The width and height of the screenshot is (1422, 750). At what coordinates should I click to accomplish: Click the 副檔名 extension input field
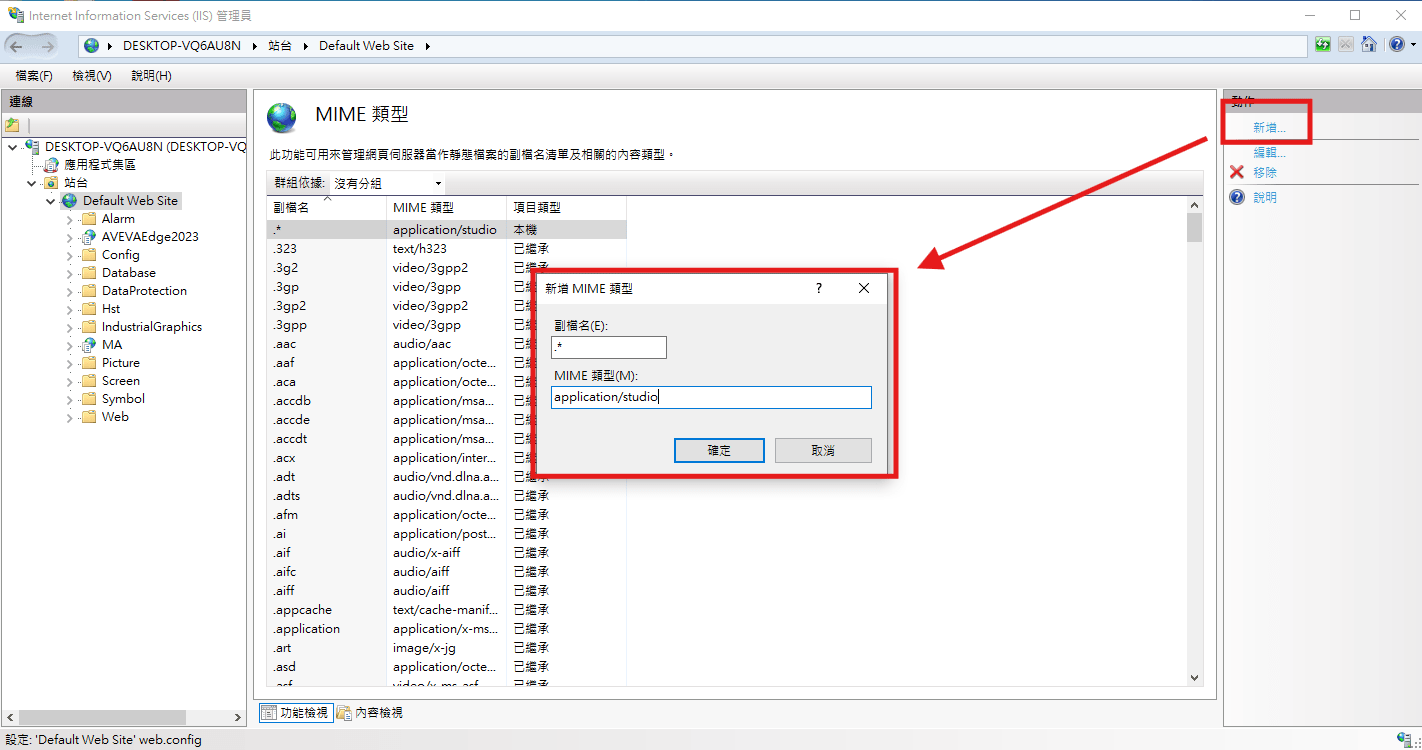coord(609,347)
